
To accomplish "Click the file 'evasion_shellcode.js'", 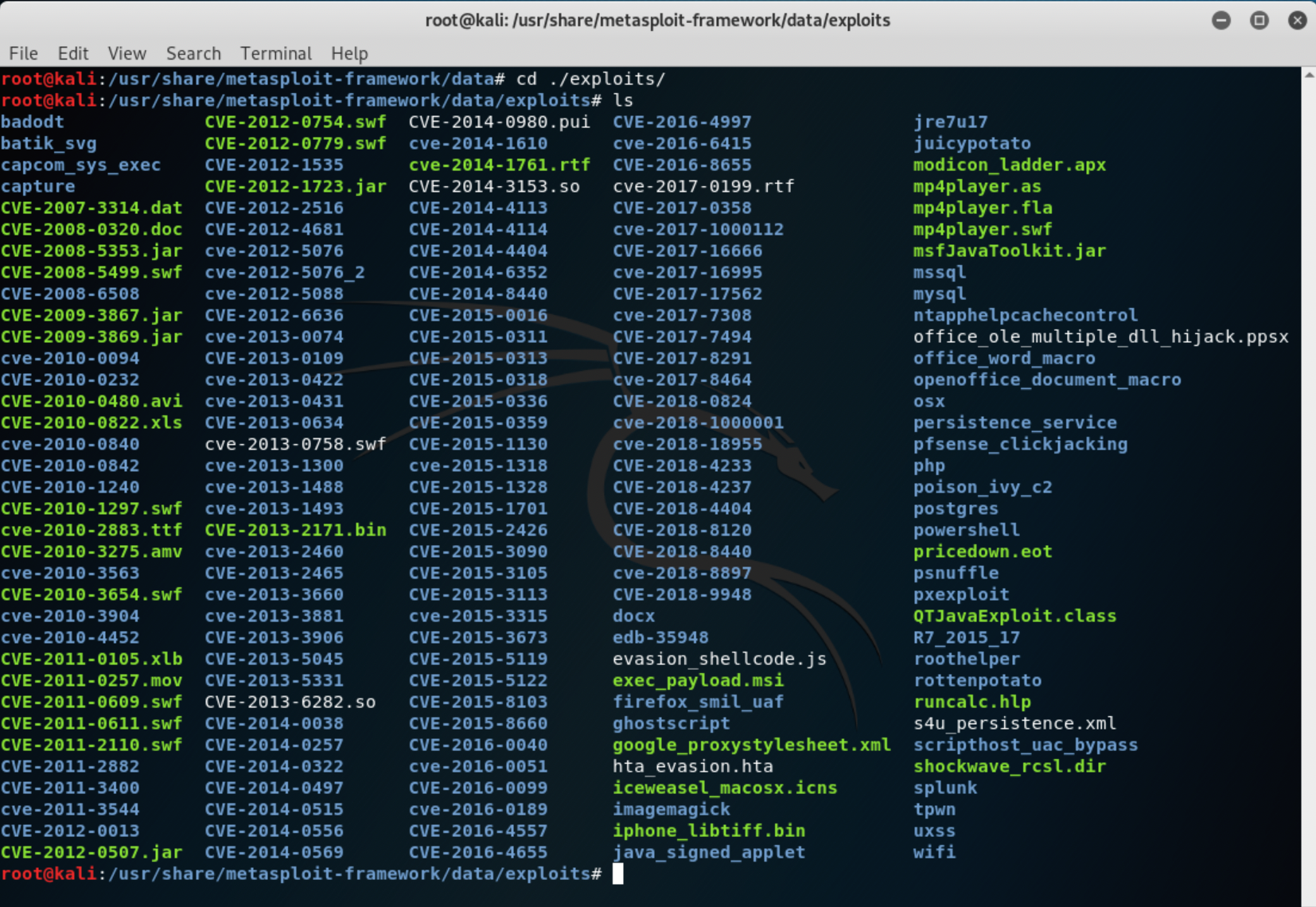I will (x=719, y=659).
